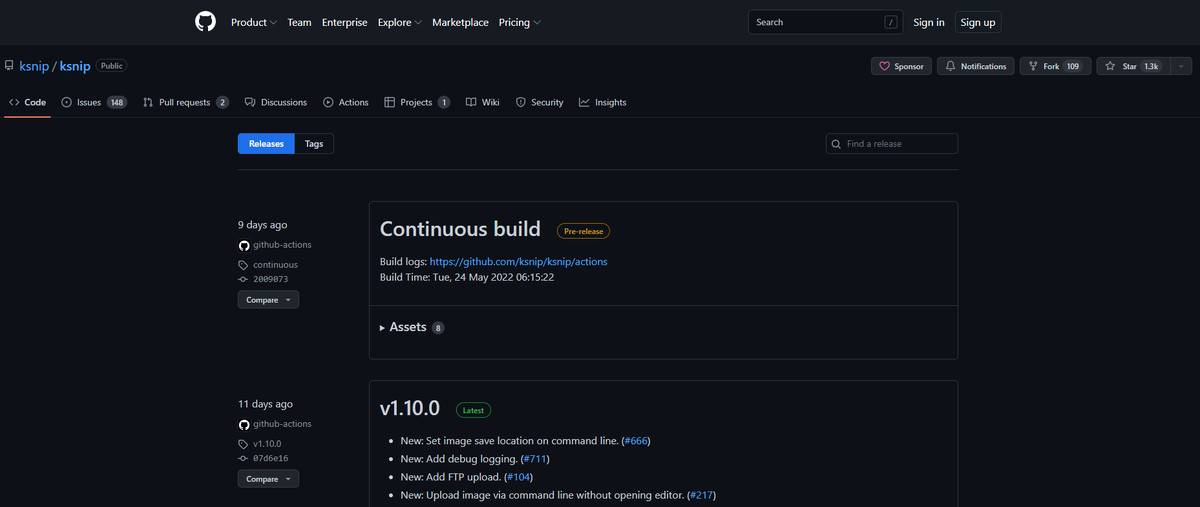Click the heart icon on Sponsor button

pos(884,66)
